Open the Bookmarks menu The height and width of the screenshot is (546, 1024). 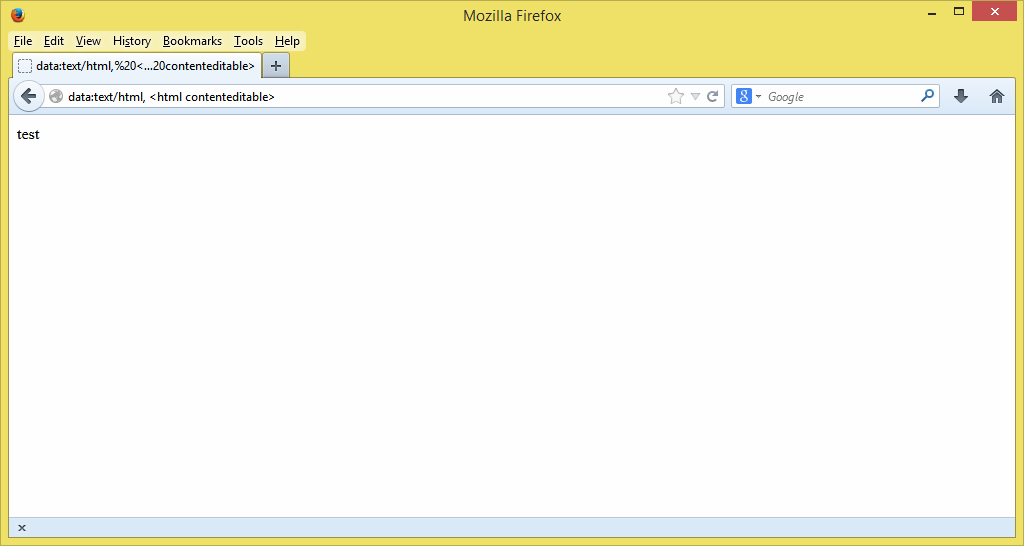pos(192,41)
